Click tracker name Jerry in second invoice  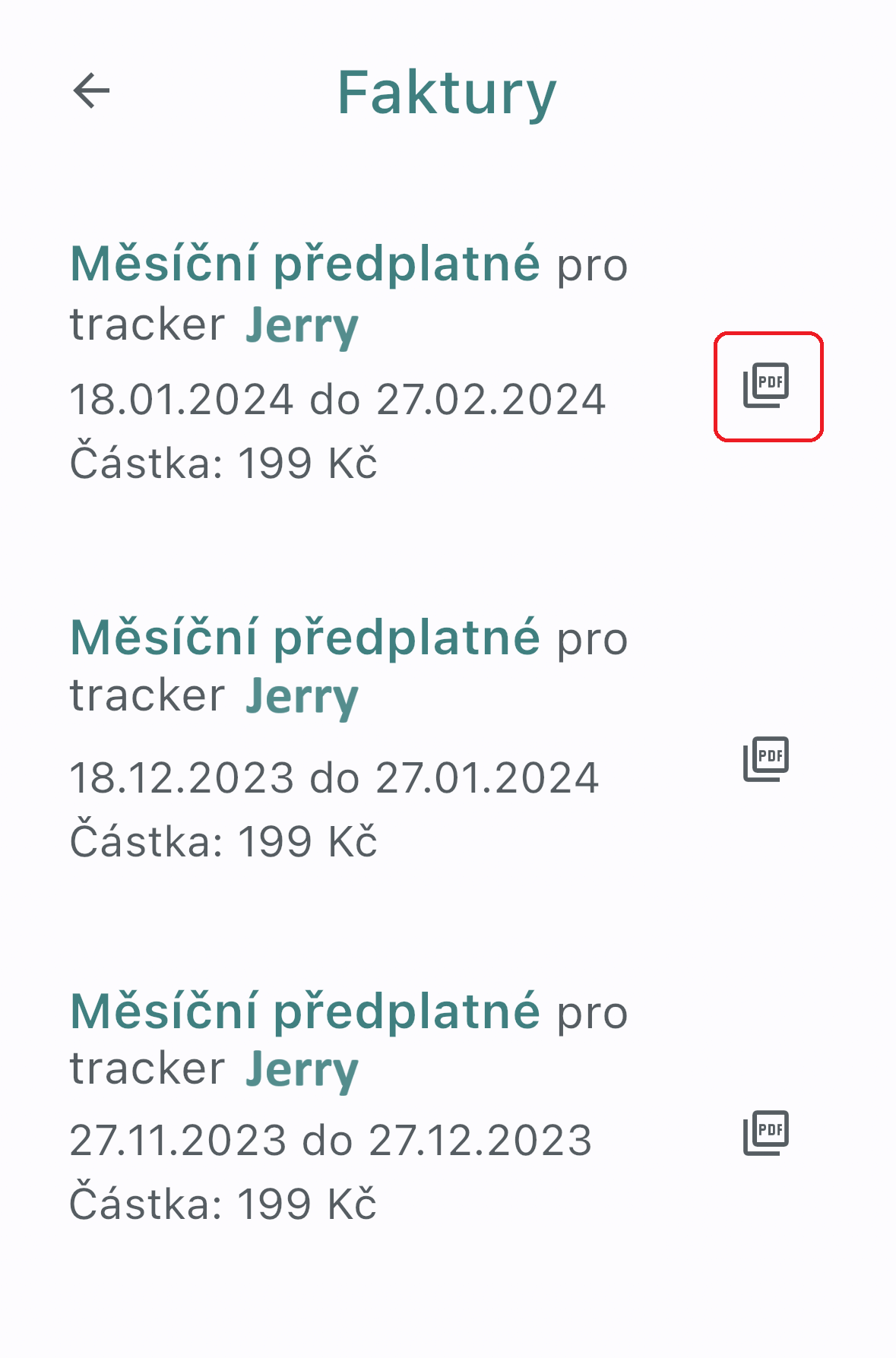[302, 698]
